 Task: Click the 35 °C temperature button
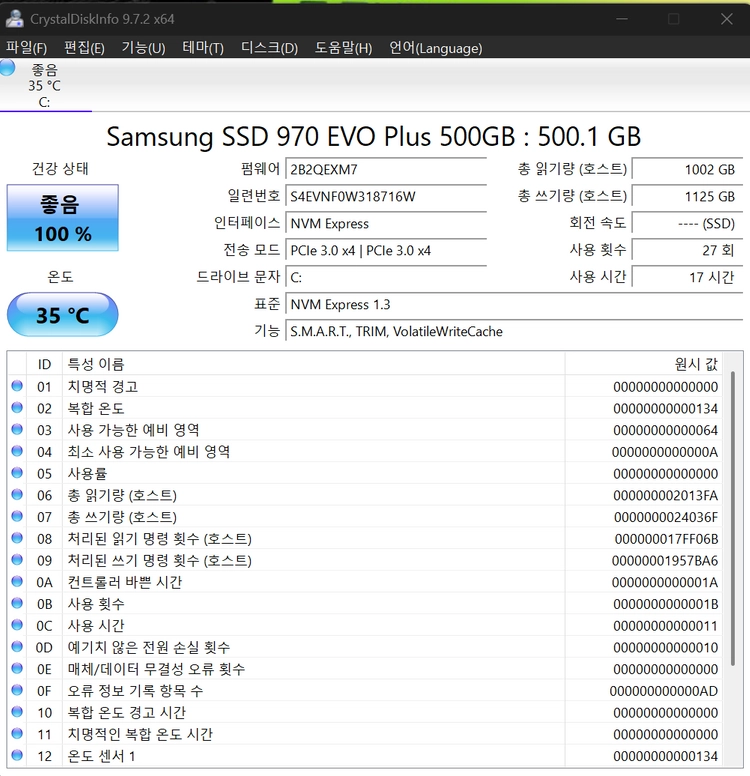coord(63,315)
